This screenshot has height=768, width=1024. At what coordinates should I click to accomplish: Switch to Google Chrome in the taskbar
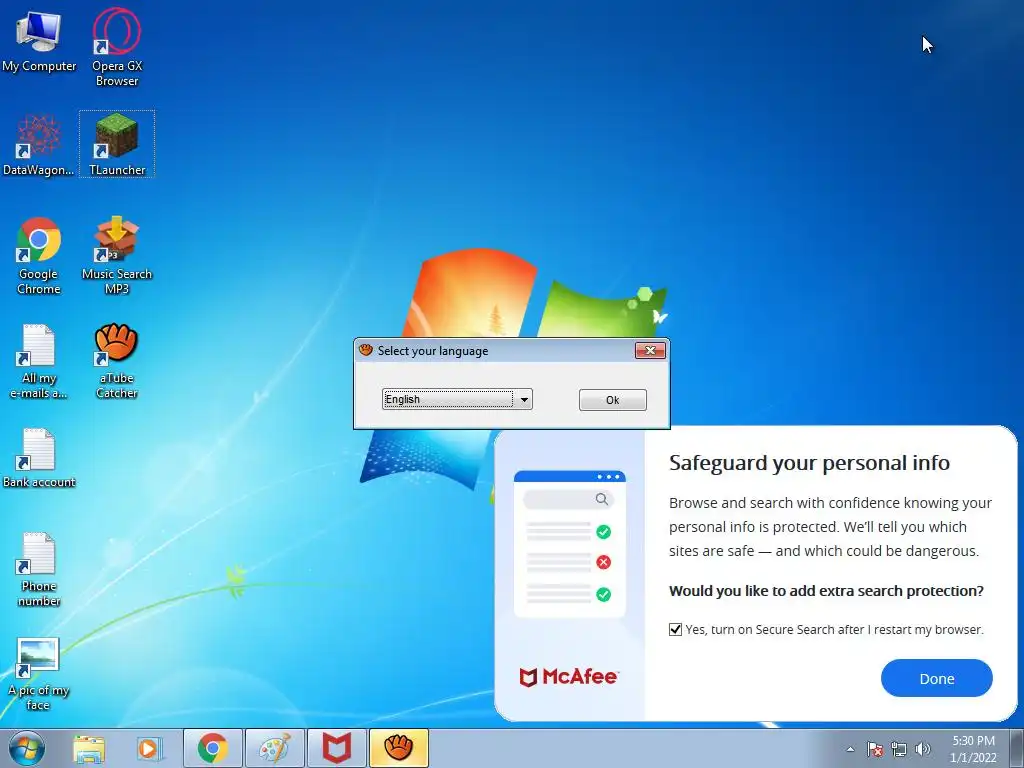(x=212, y=748)
